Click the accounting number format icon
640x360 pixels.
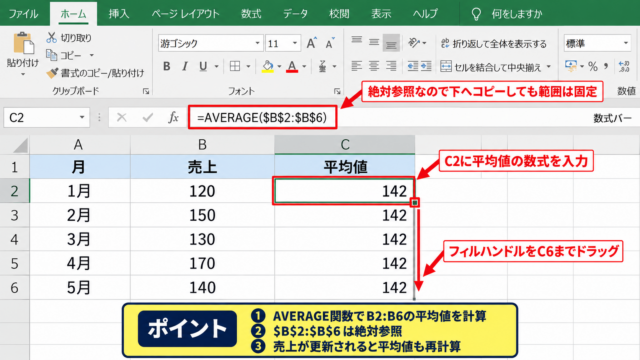[x=571, y=65]
